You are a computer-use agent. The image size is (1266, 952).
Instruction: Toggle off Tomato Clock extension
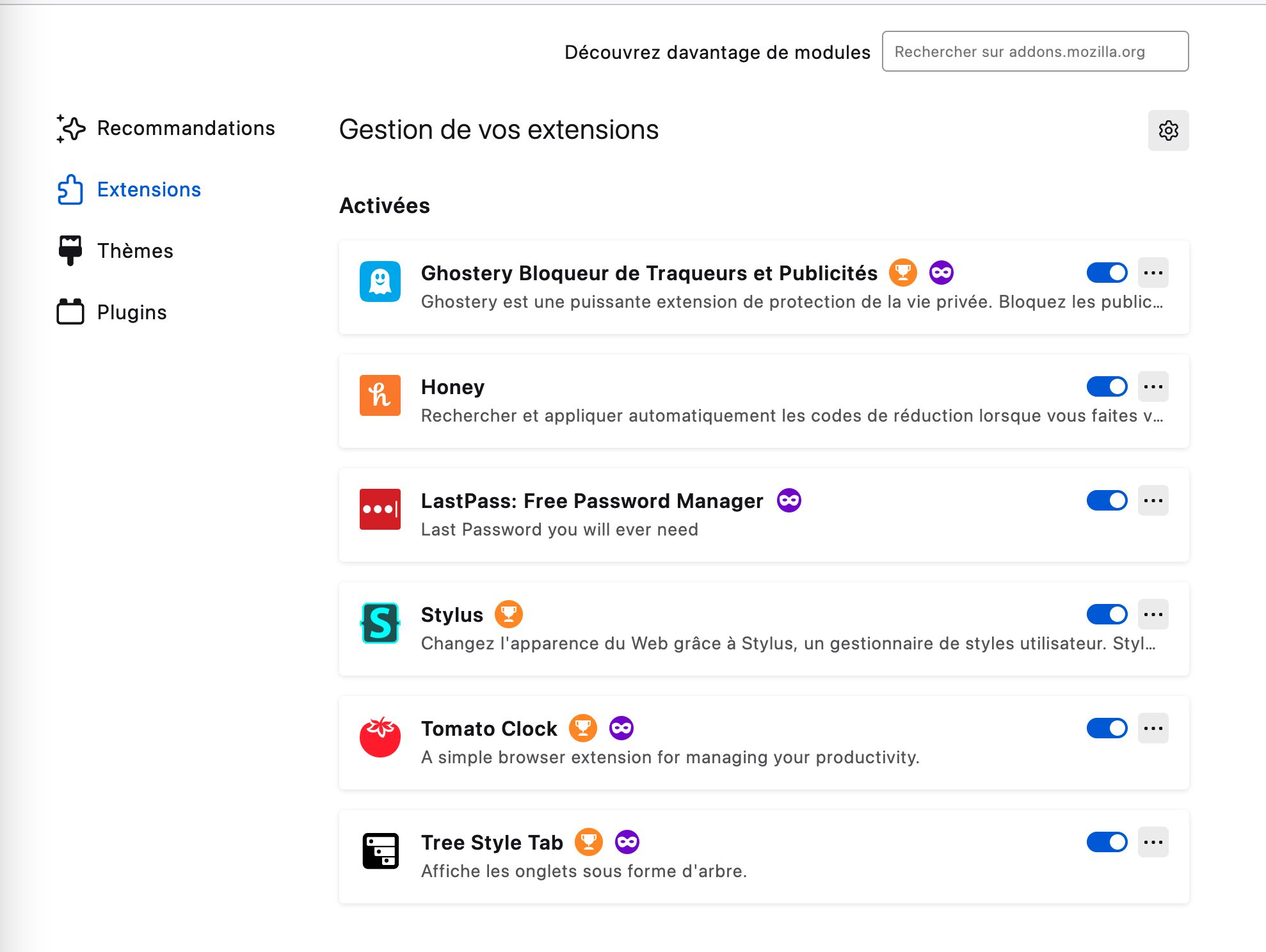pos(1107,728)
